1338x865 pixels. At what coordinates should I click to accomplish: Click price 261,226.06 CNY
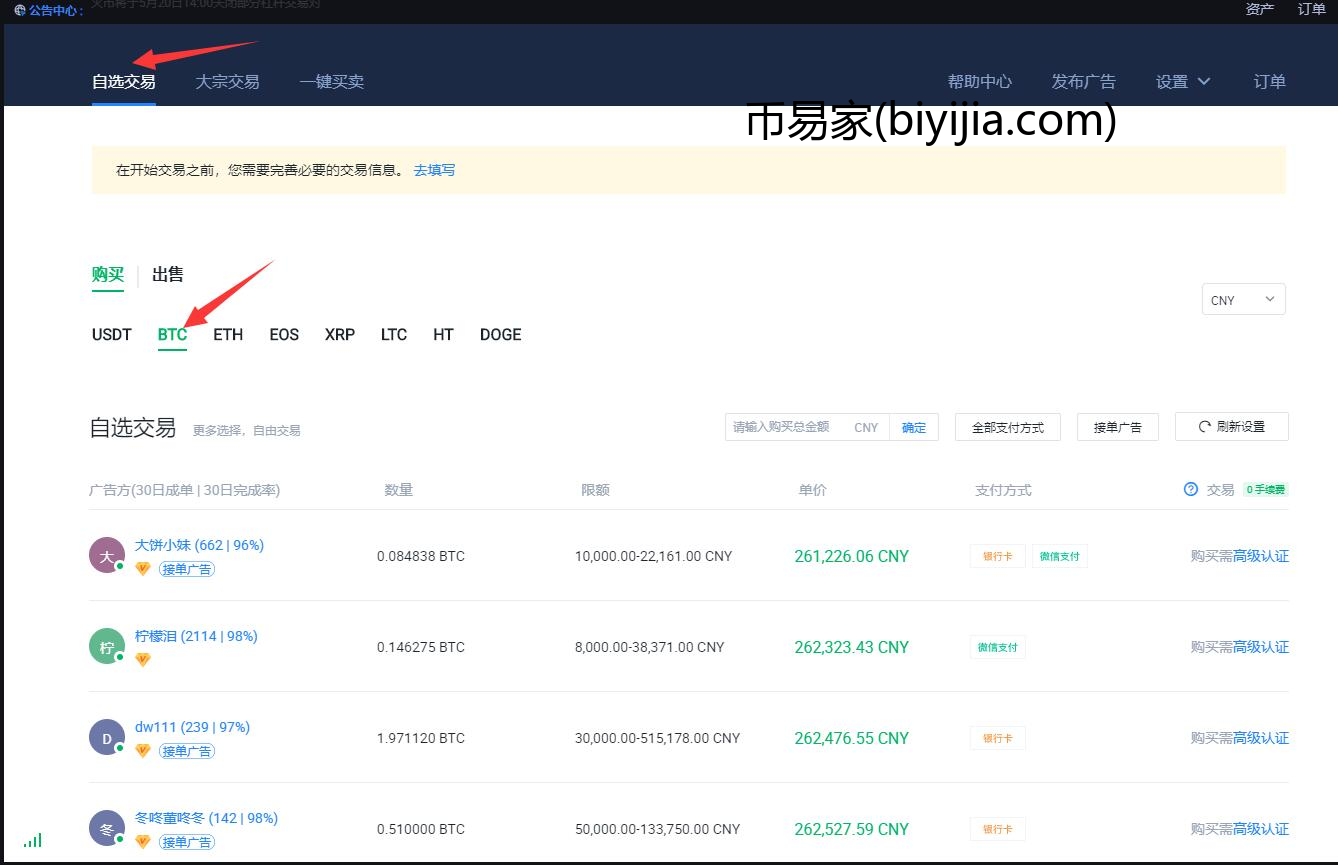click(x=852, y=556)
